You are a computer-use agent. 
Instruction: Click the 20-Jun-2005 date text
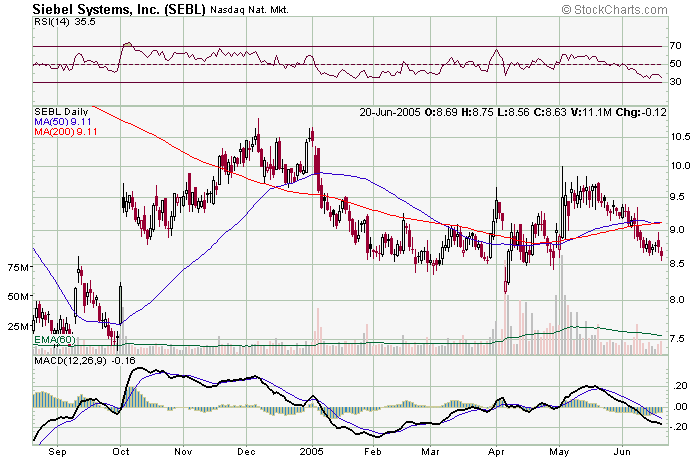click(x=390, y=112)
